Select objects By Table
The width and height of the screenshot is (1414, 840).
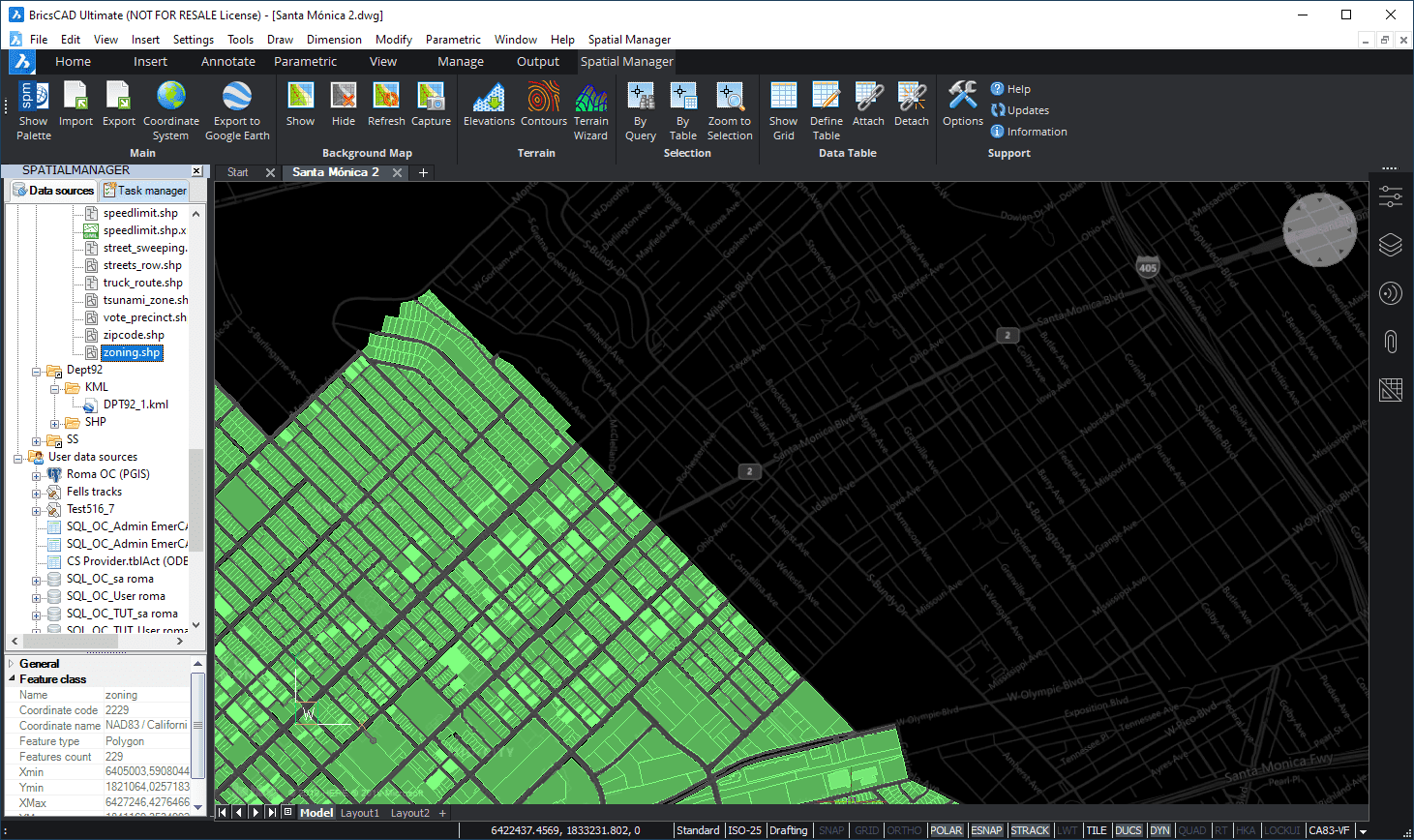pyautogui.click(x=683, y=110)
